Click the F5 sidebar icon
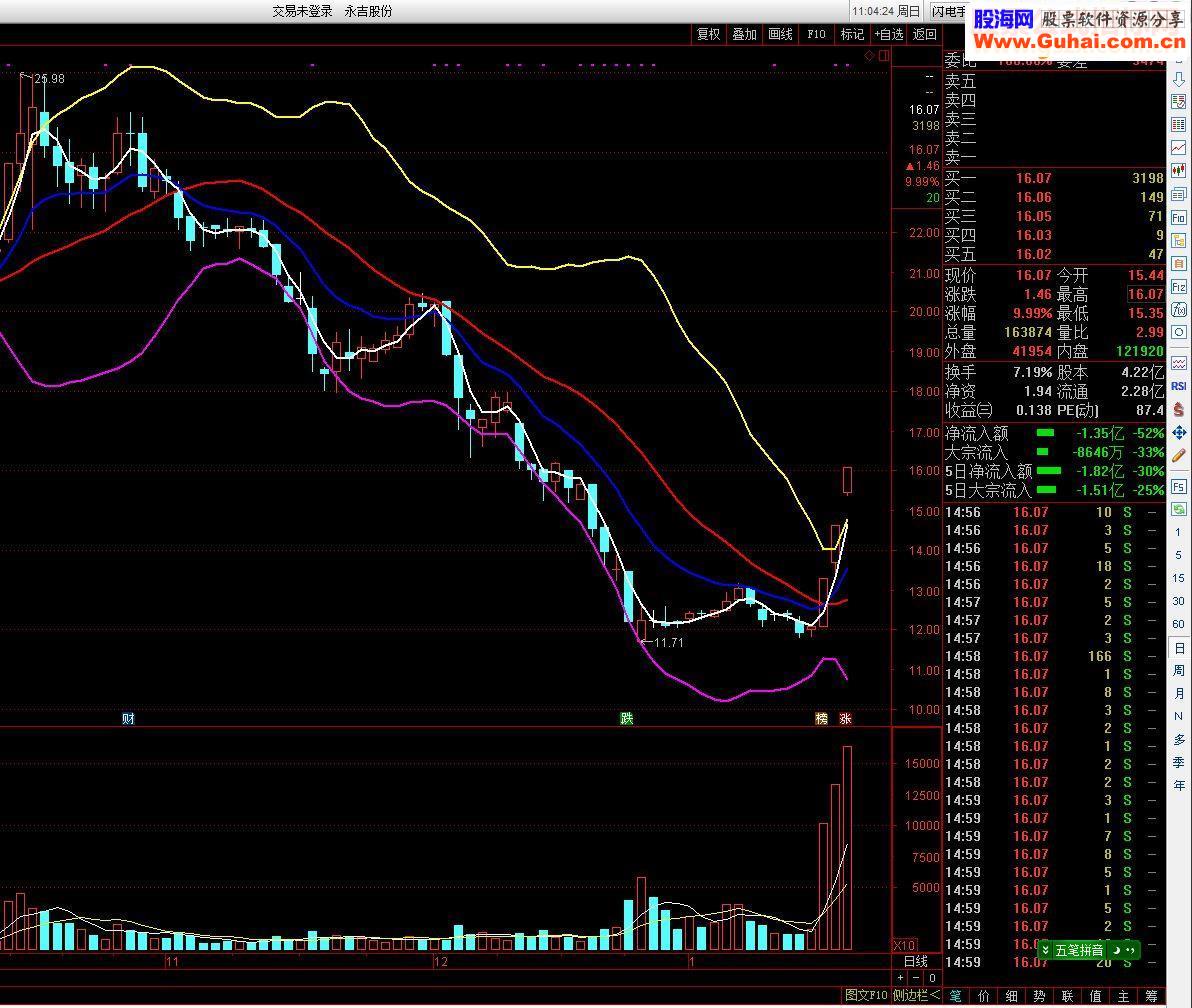The width and height of the screenshot is (1192, 1008). point(1178,487)
